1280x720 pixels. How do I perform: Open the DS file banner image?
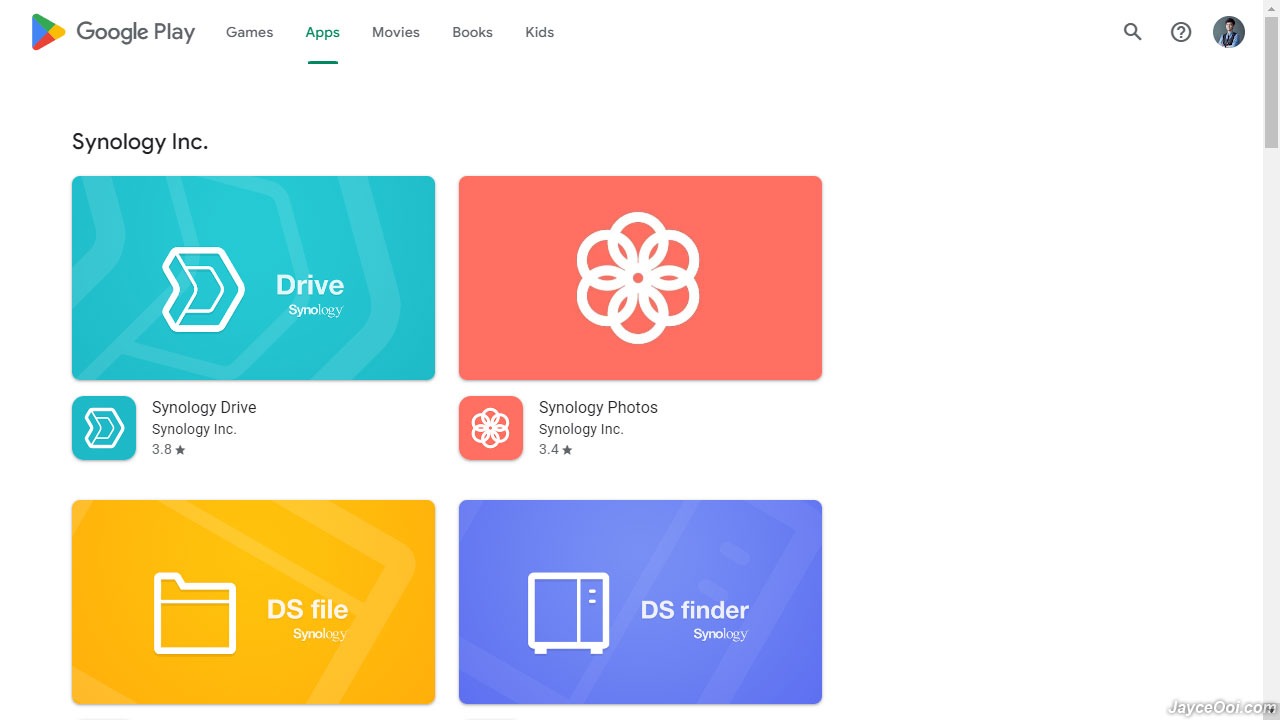tap(253, 602)
